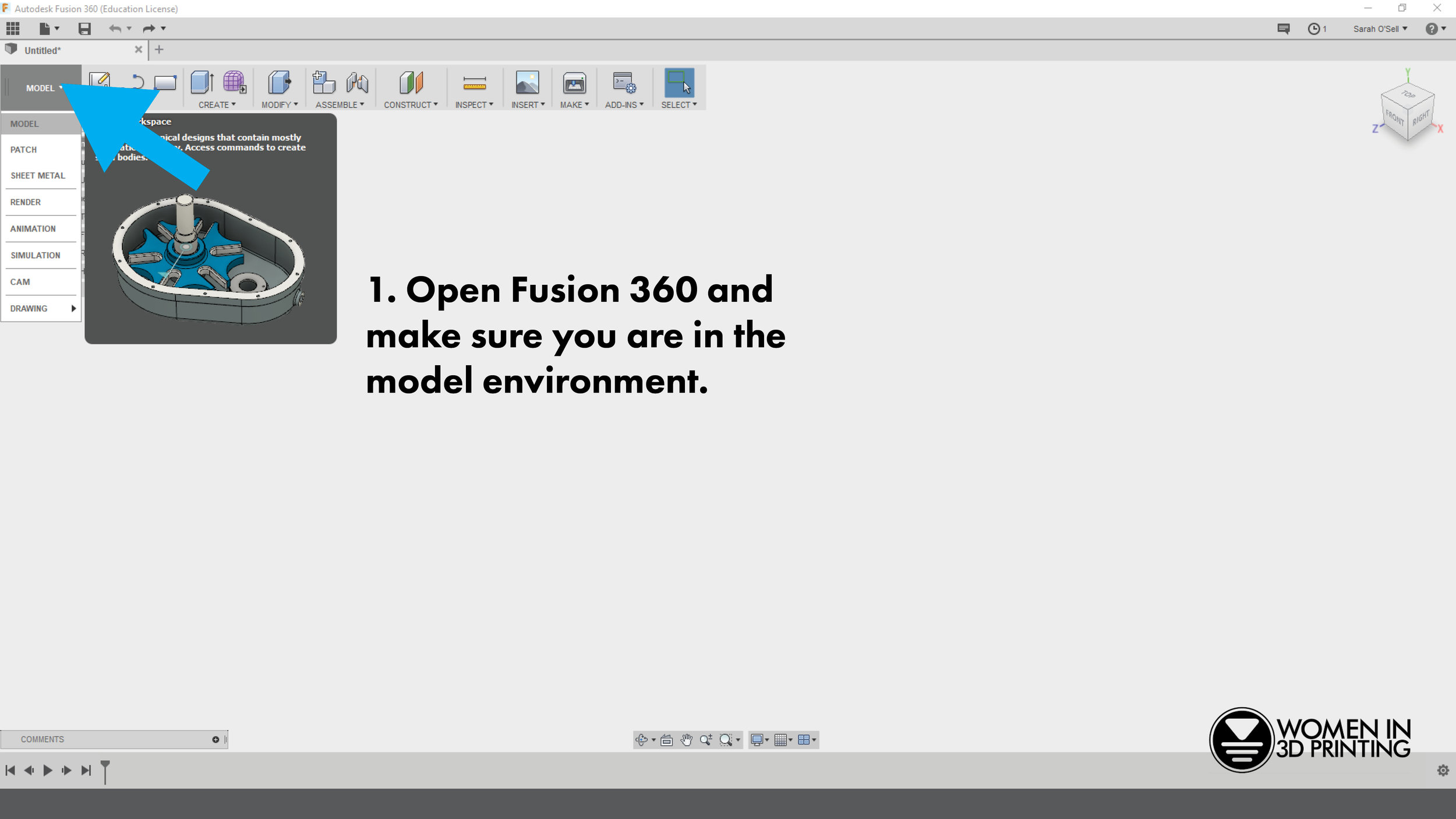Expand the COMMENTS panel plus button
The height and width of the screenshot is (819, 1456).
pos(215,740)
